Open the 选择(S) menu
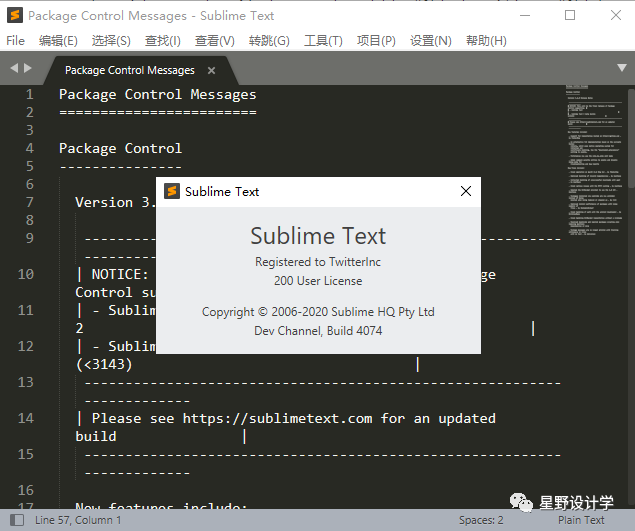The image size is (635, 531). 111,41
